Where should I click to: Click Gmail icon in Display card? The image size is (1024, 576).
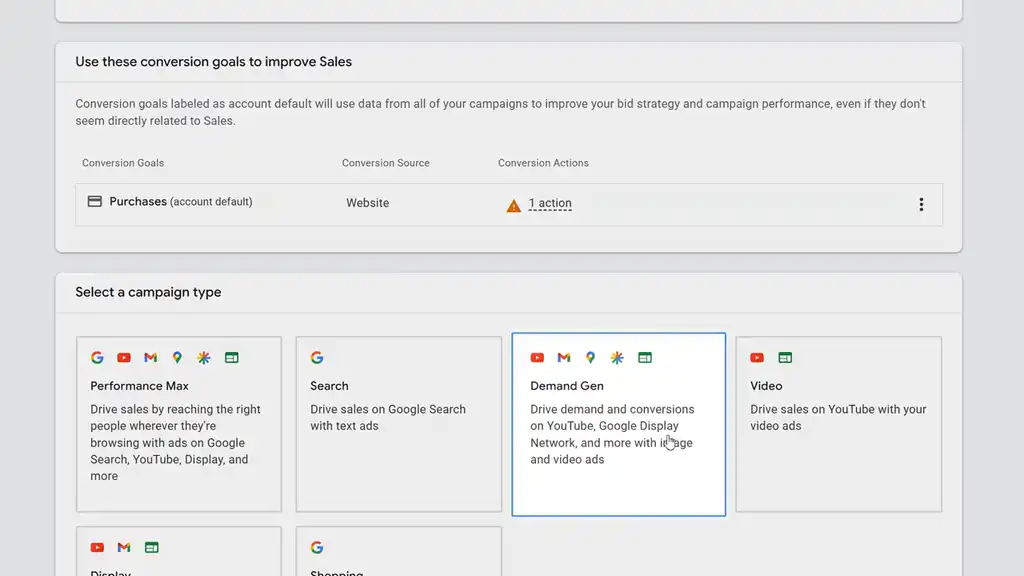pyautogui.click(x=124, y=547)
